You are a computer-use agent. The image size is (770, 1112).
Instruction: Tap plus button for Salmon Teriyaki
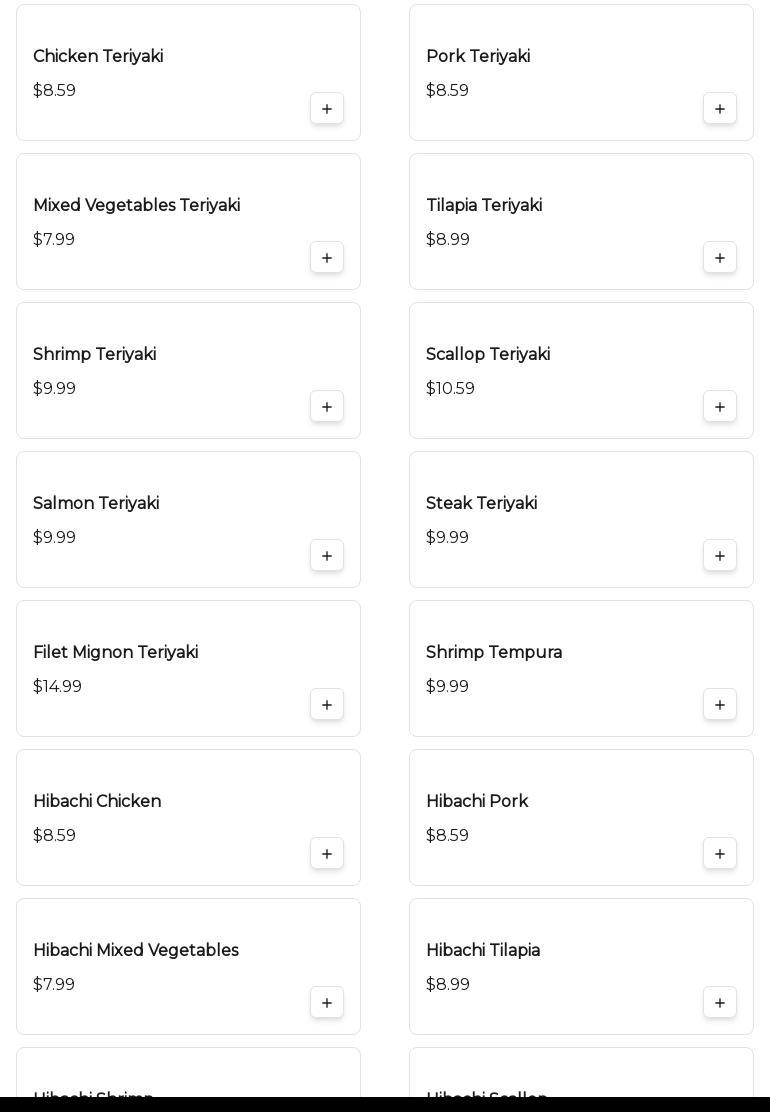pos(327,556)
